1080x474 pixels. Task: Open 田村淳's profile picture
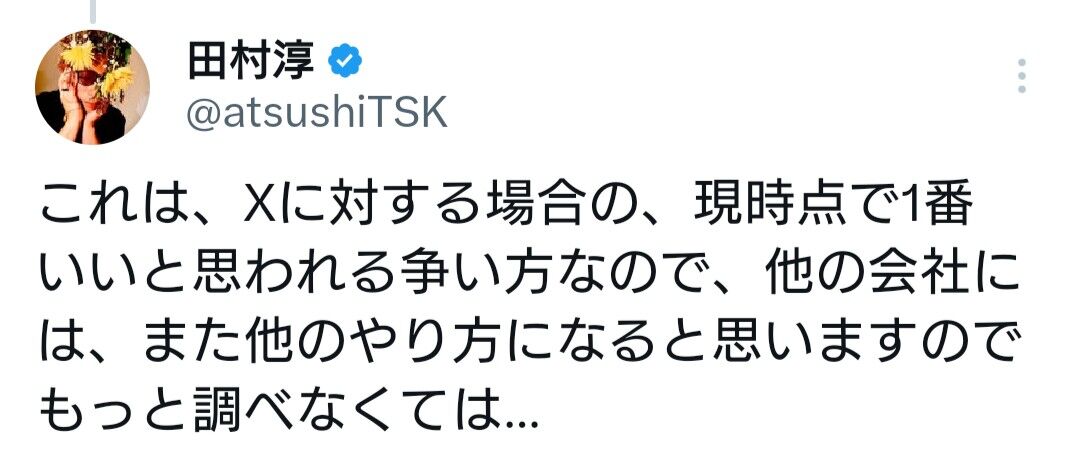[x=92, y=87]
